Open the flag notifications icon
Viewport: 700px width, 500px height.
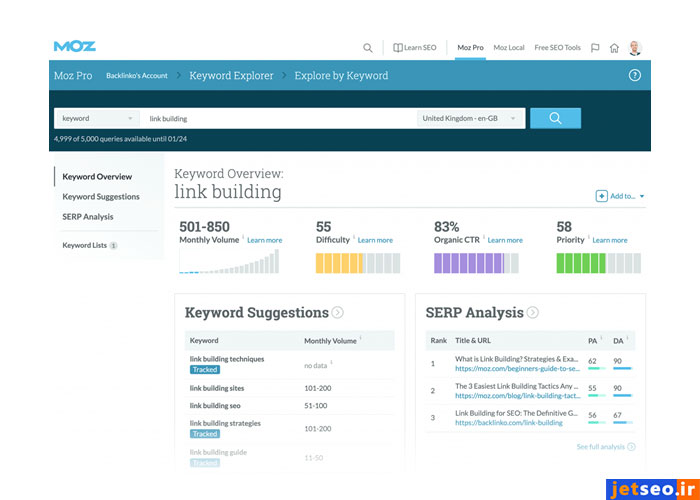[x=595, y=48]
